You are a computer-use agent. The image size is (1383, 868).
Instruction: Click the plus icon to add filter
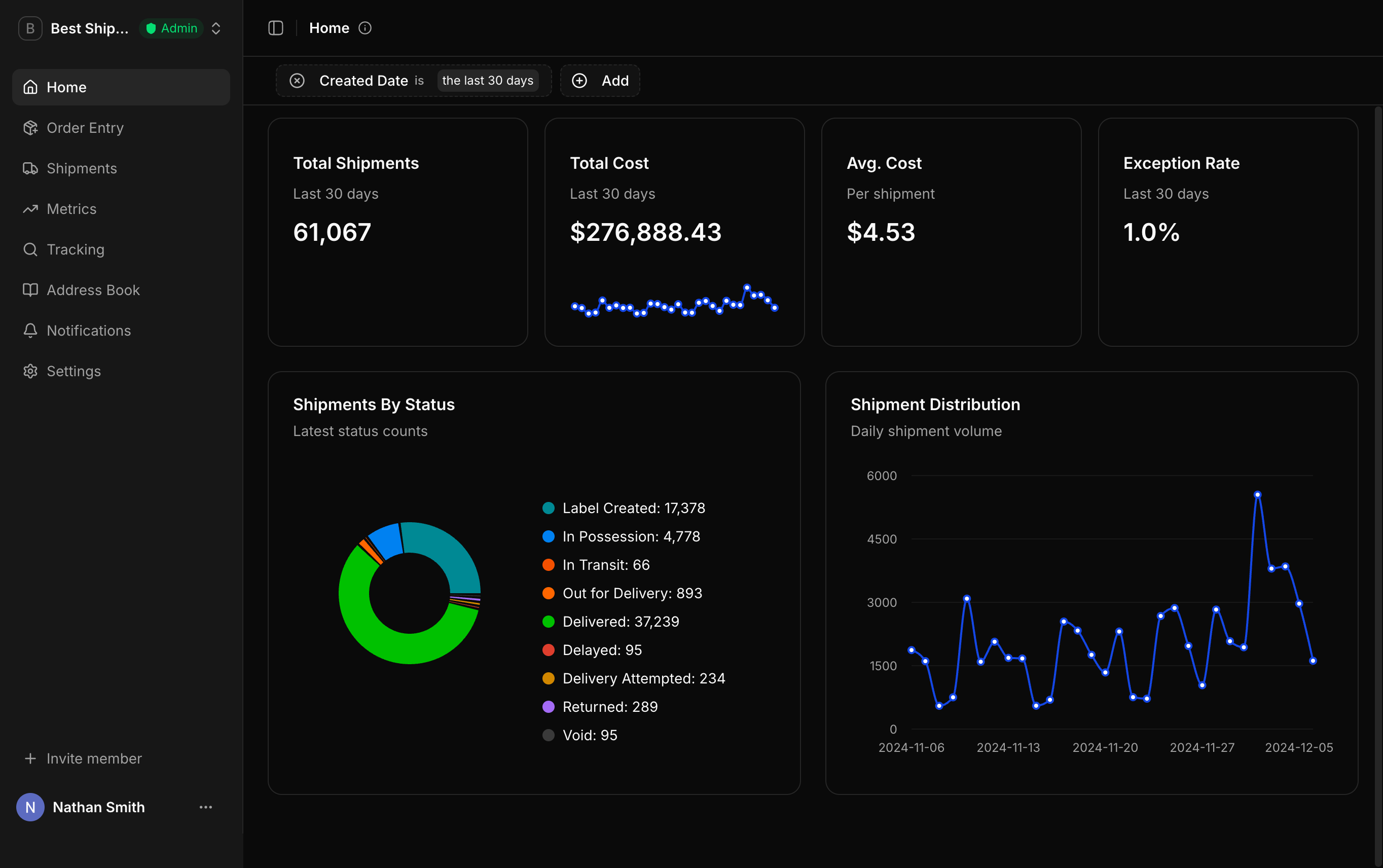point(579,81)
